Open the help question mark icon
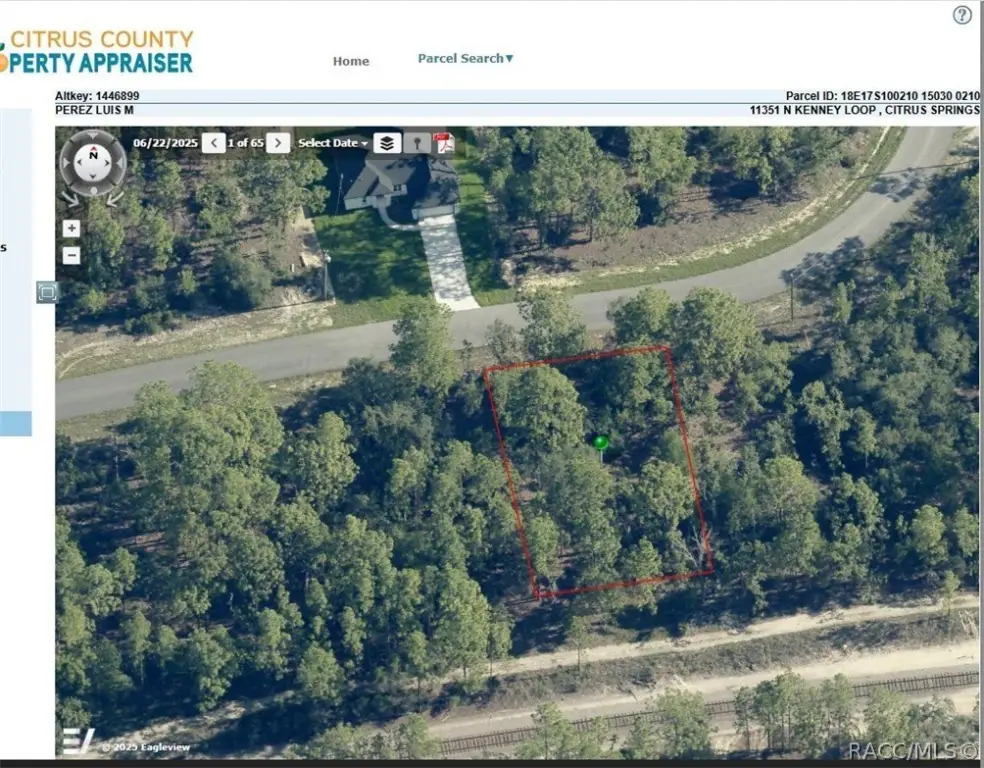 click(962, 15)
